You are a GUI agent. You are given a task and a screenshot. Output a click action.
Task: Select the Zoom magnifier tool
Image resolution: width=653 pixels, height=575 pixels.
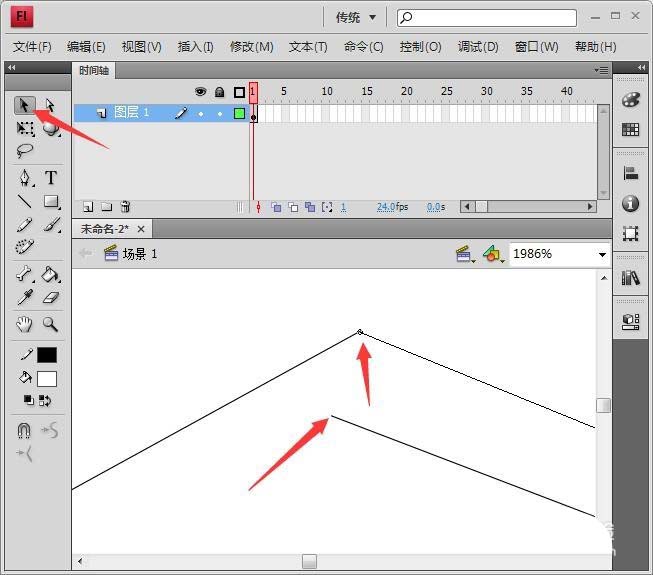pyautogui.click(x=50, y=324)
